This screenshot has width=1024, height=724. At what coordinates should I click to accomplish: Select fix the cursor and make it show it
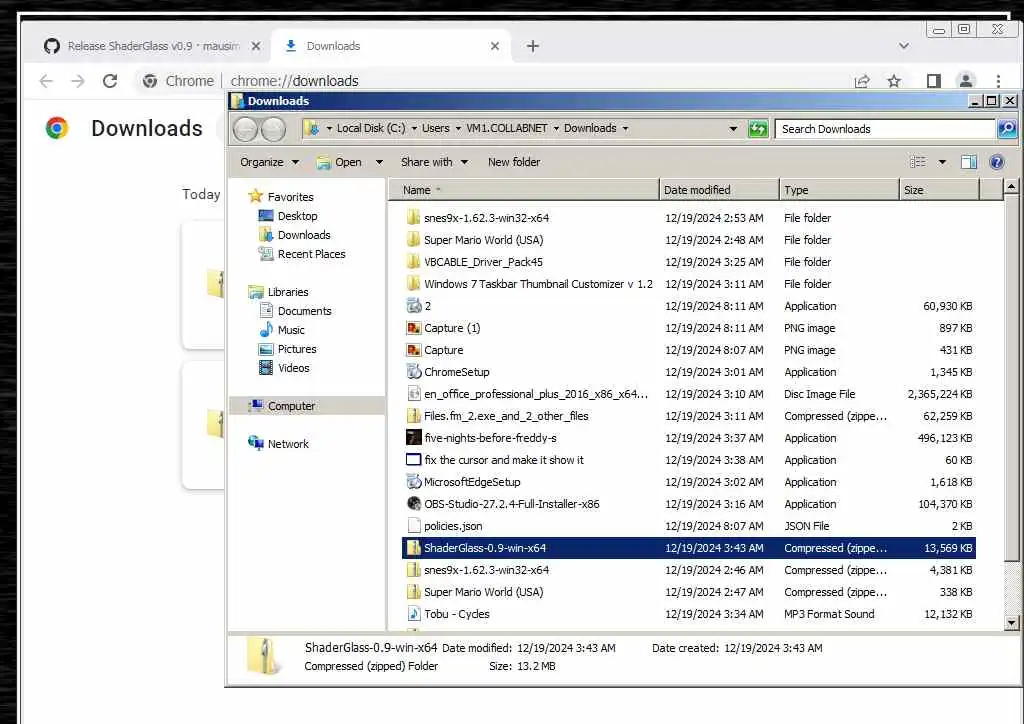(x=689, y=460)
